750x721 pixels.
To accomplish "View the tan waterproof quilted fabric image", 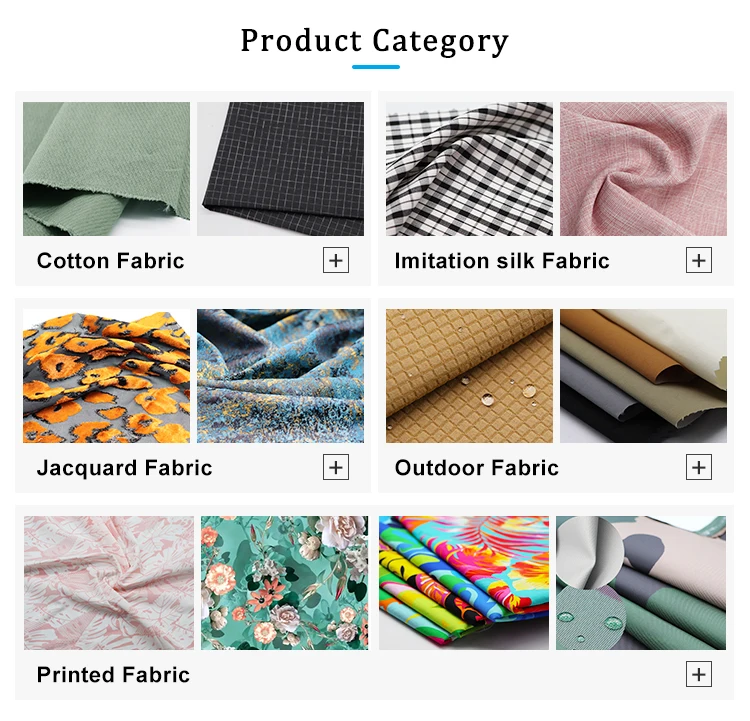I will [x=469, y=376].
